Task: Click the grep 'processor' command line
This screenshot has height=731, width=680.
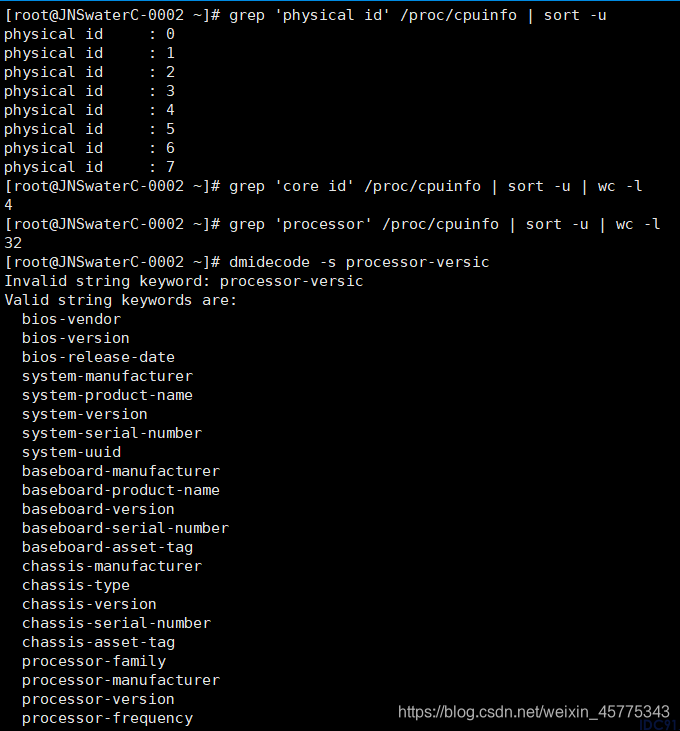Action: [445, 224]
